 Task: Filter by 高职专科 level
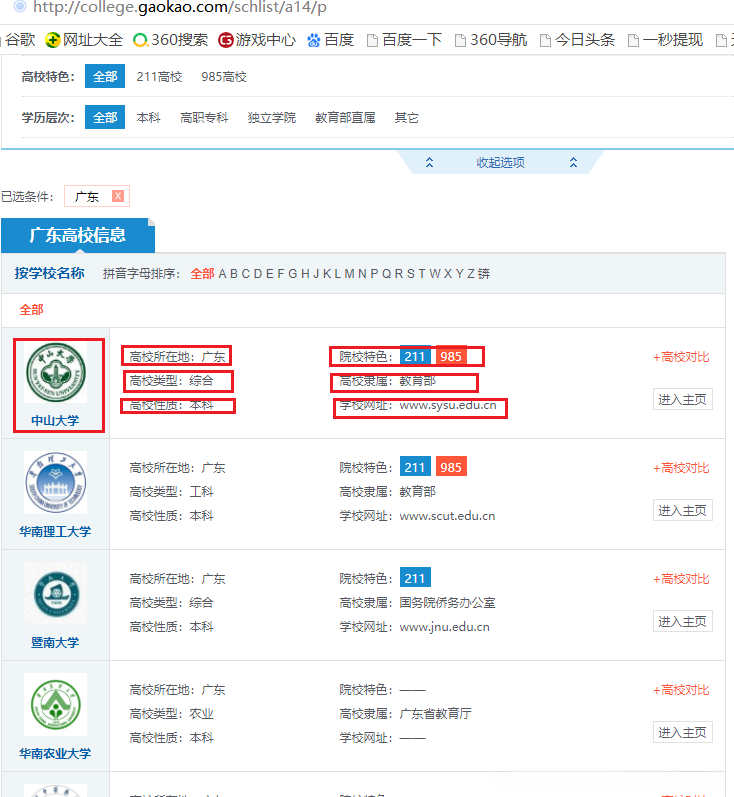pyautogui.click(x=204, y=117)
